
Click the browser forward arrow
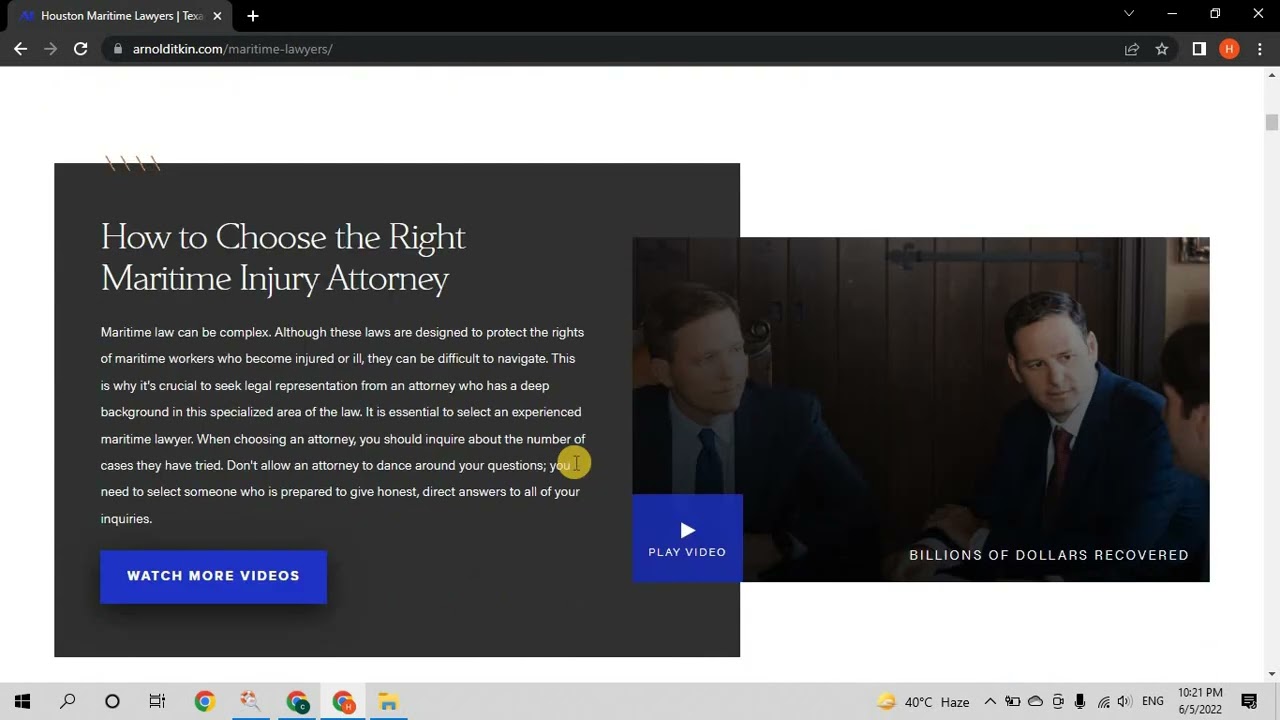pyautogui.click(x=50, y=49)
